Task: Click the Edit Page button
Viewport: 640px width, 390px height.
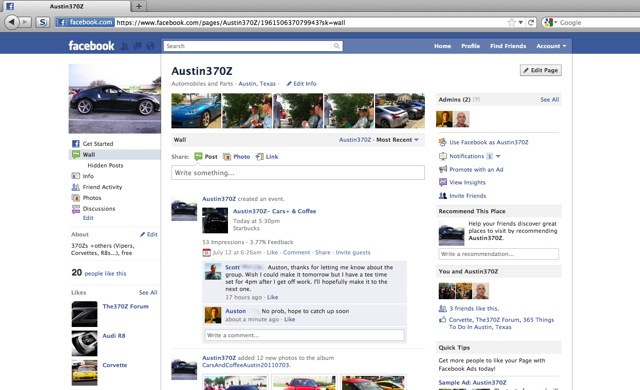Action: pyautogui.click(x=541, y=70)
